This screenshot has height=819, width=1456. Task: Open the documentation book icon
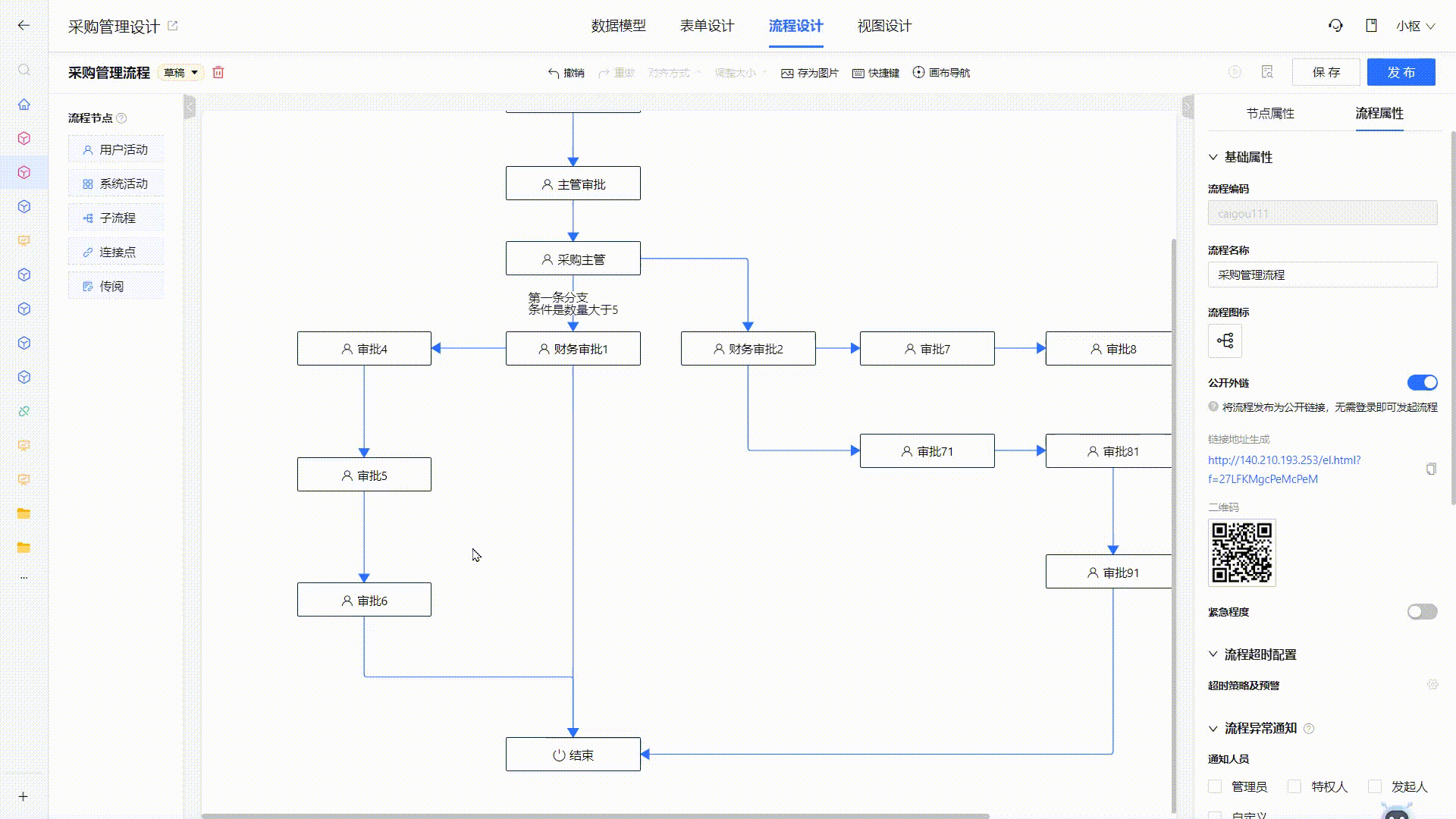click(1371, 26)
